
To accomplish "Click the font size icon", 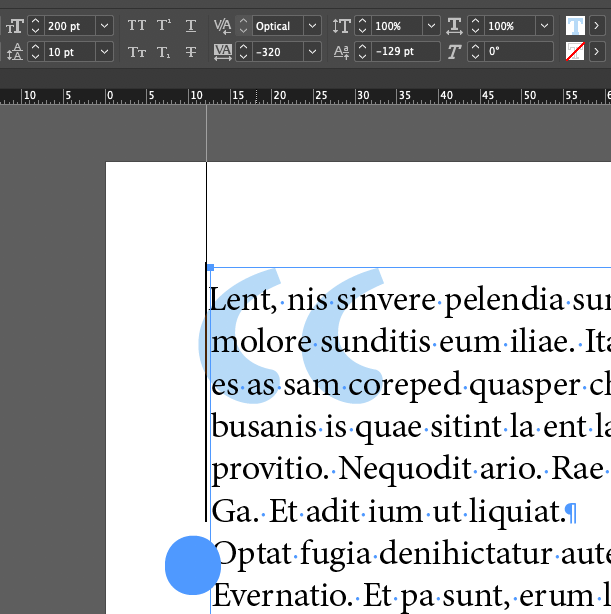I will coord(15,26).
